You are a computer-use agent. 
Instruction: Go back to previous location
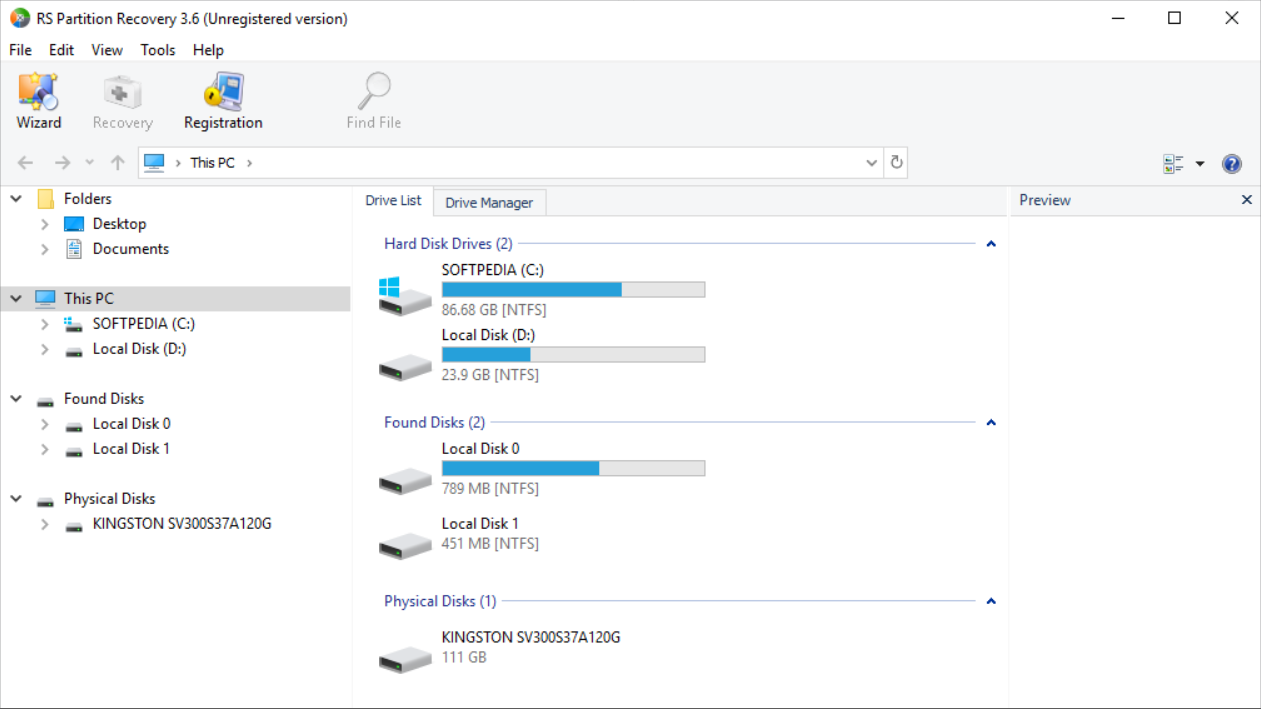(x=26, y=163)
